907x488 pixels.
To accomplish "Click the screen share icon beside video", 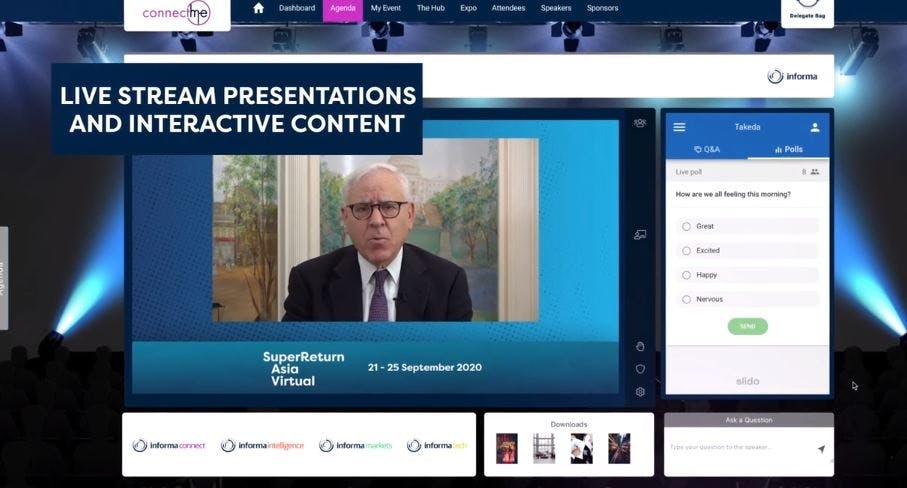I will (640, 235).
